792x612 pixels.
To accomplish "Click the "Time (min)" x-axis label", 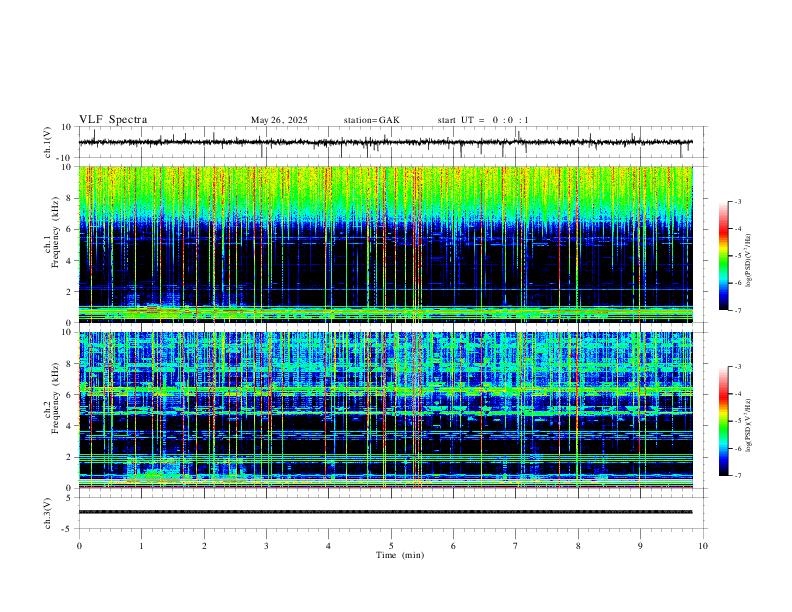I will [x=400, y=555].
